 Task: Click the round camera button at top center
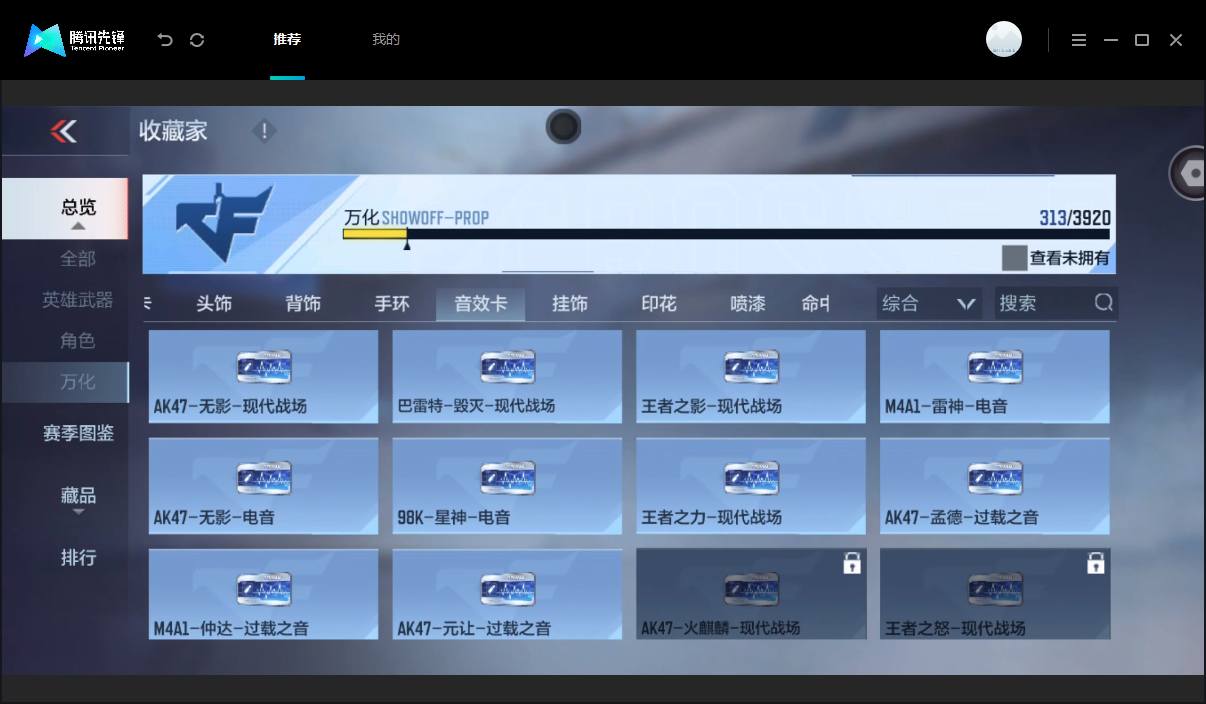564,127
